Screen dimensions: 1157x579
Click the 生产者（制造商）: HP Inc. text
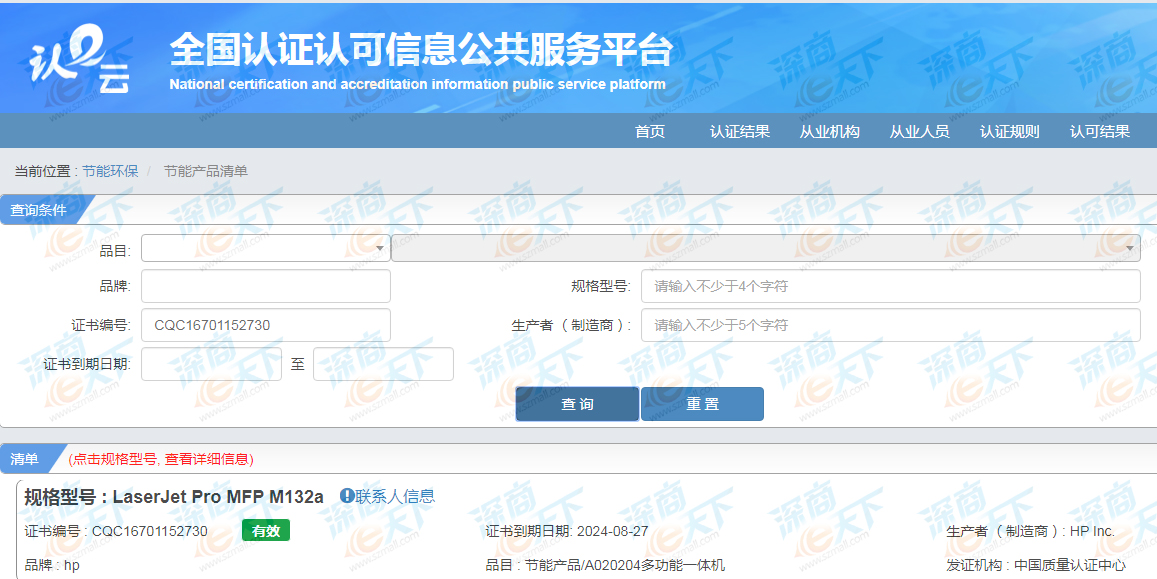1030,531
